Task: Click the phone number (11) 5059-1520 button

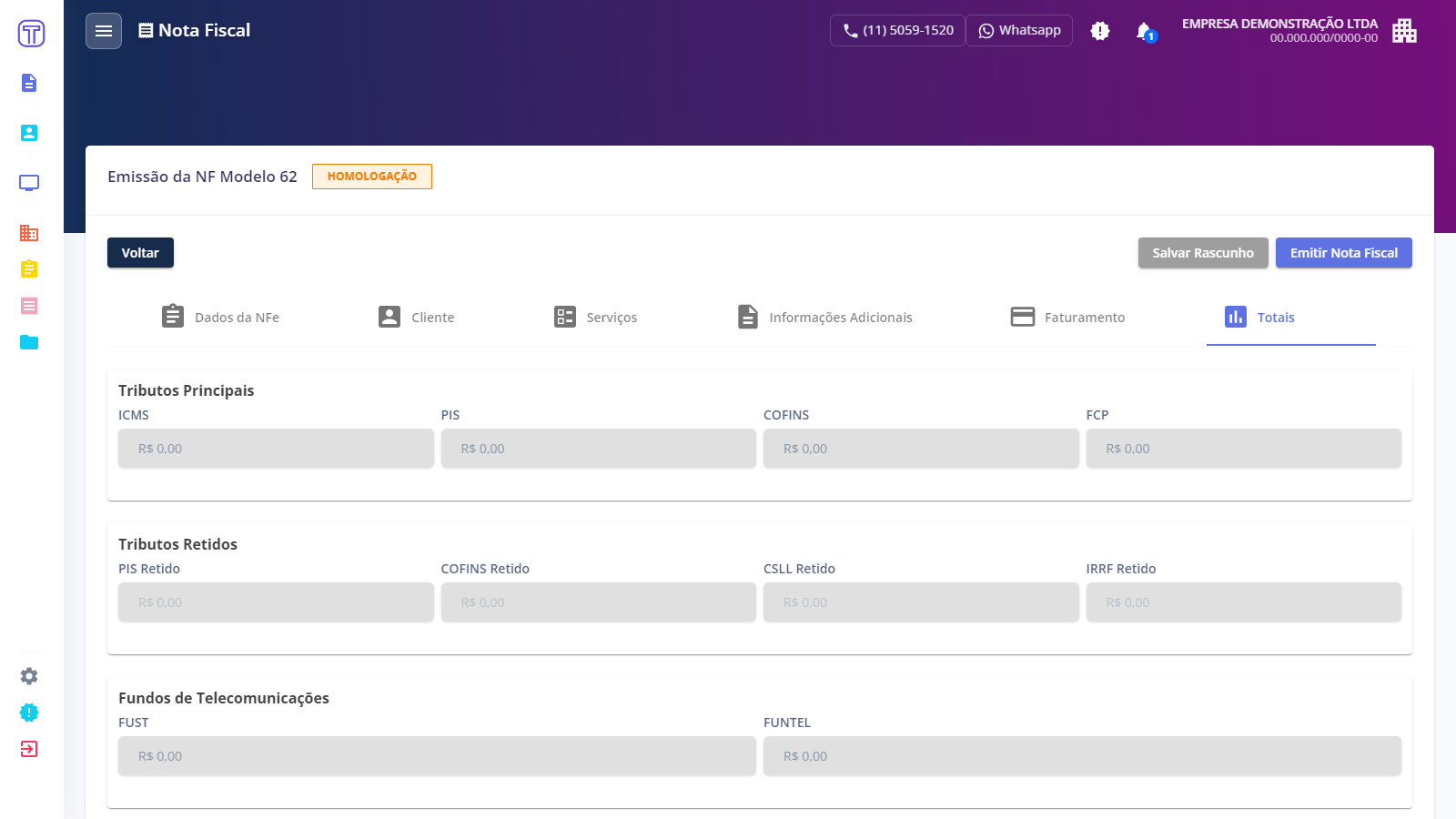Action: coord(897,31)
